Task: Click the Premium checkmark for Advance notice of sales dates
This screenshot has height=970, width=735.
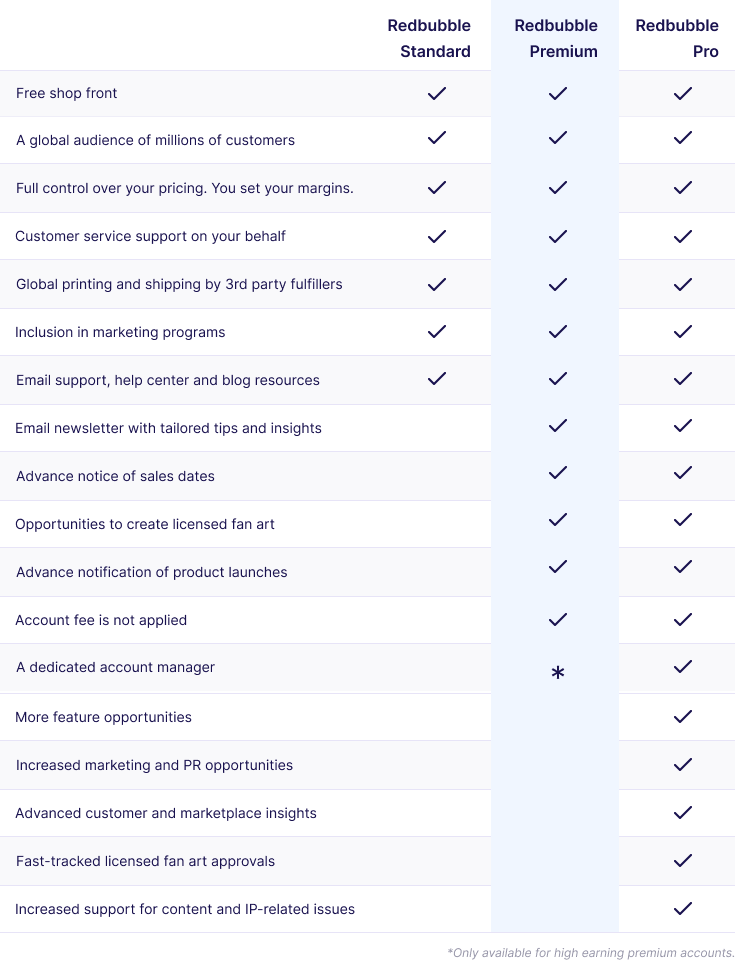Action: coord(557,473)
